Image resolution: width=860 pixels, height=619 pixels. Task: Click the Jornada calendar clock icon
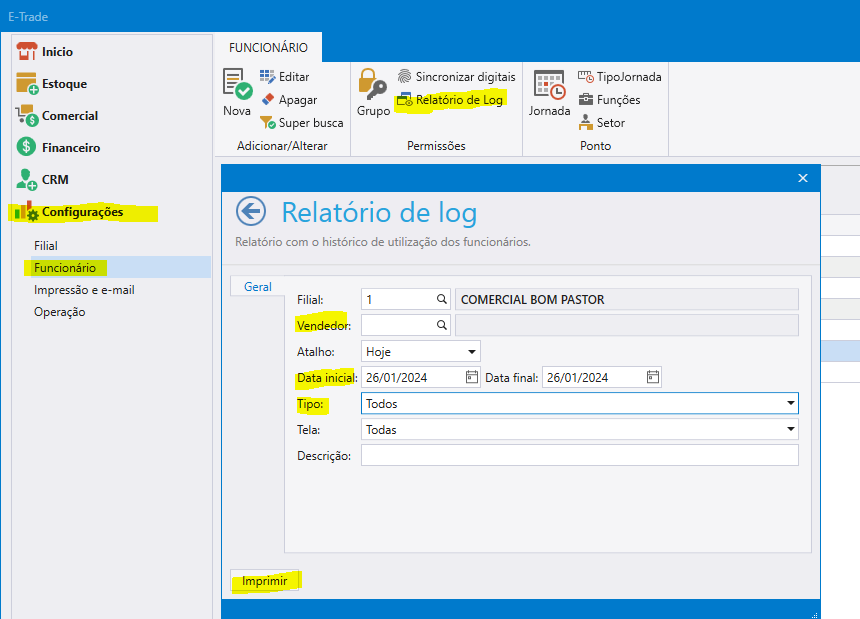tap(549, 86)
